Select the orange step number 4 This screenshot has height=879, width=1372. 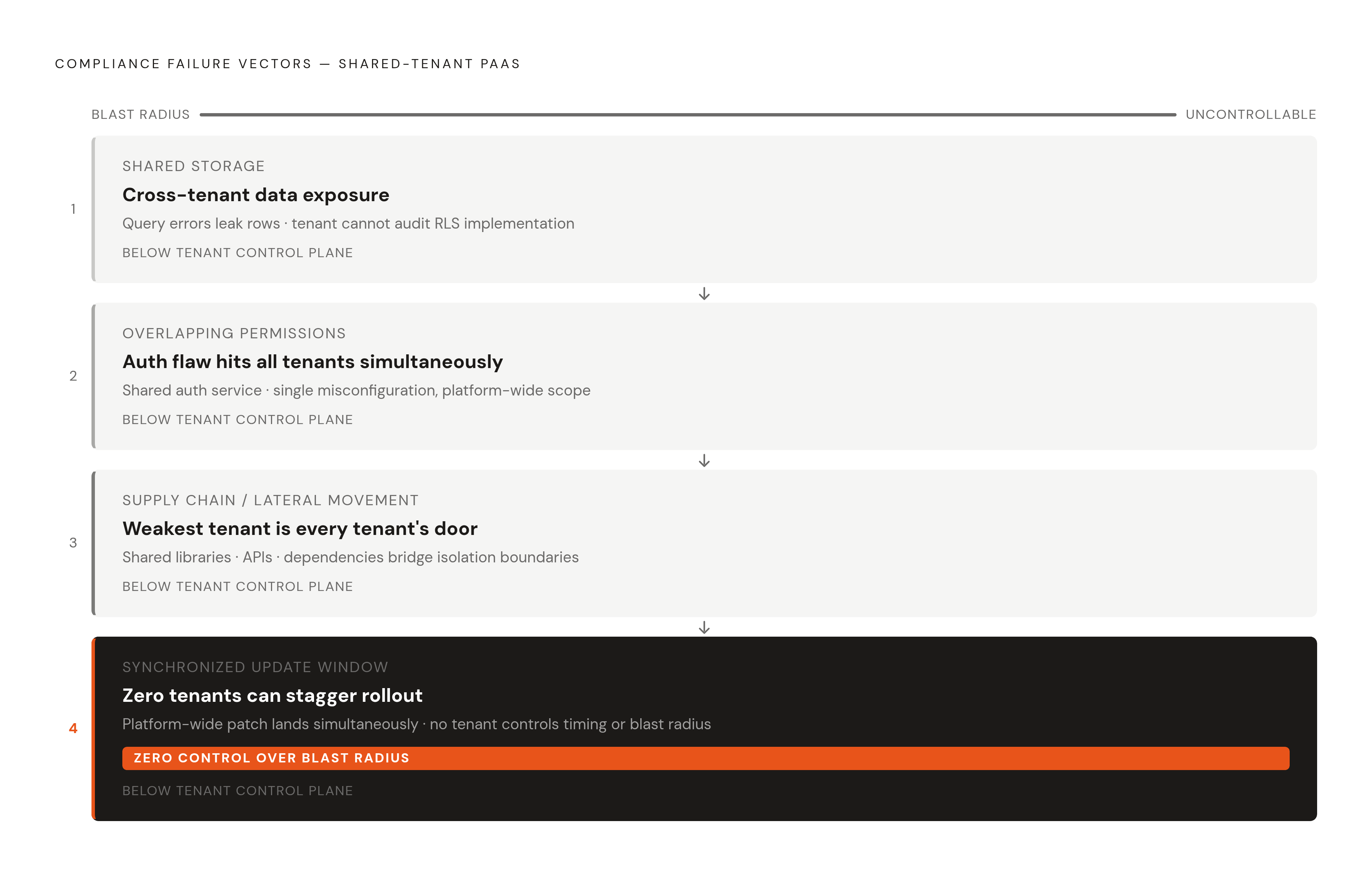tap(73, 728)
